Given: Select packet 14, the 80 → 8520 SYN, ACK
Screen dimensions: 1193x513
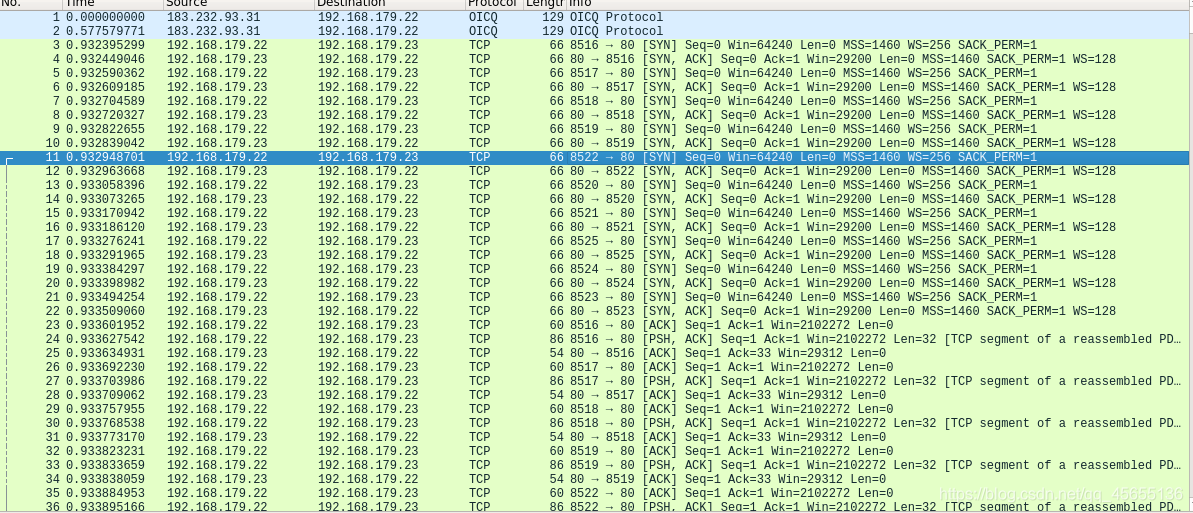Looking at the screenshot, I should coord(596,199).
